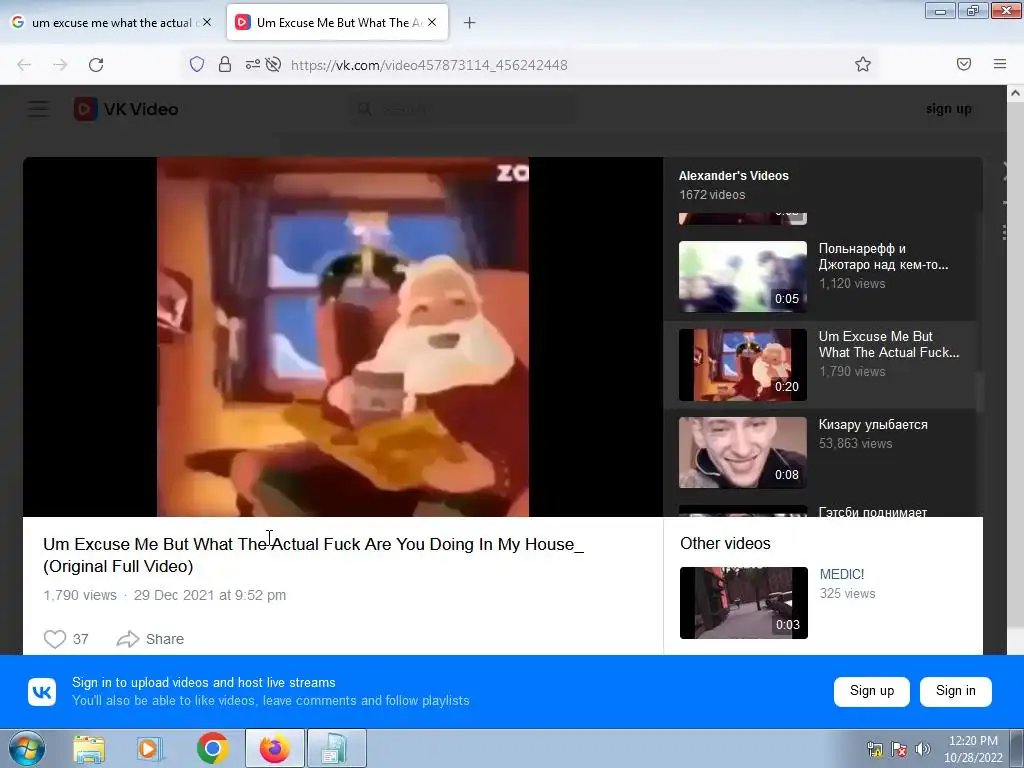
Task: Click the address bar URL
Action: [x=429, y=65]
